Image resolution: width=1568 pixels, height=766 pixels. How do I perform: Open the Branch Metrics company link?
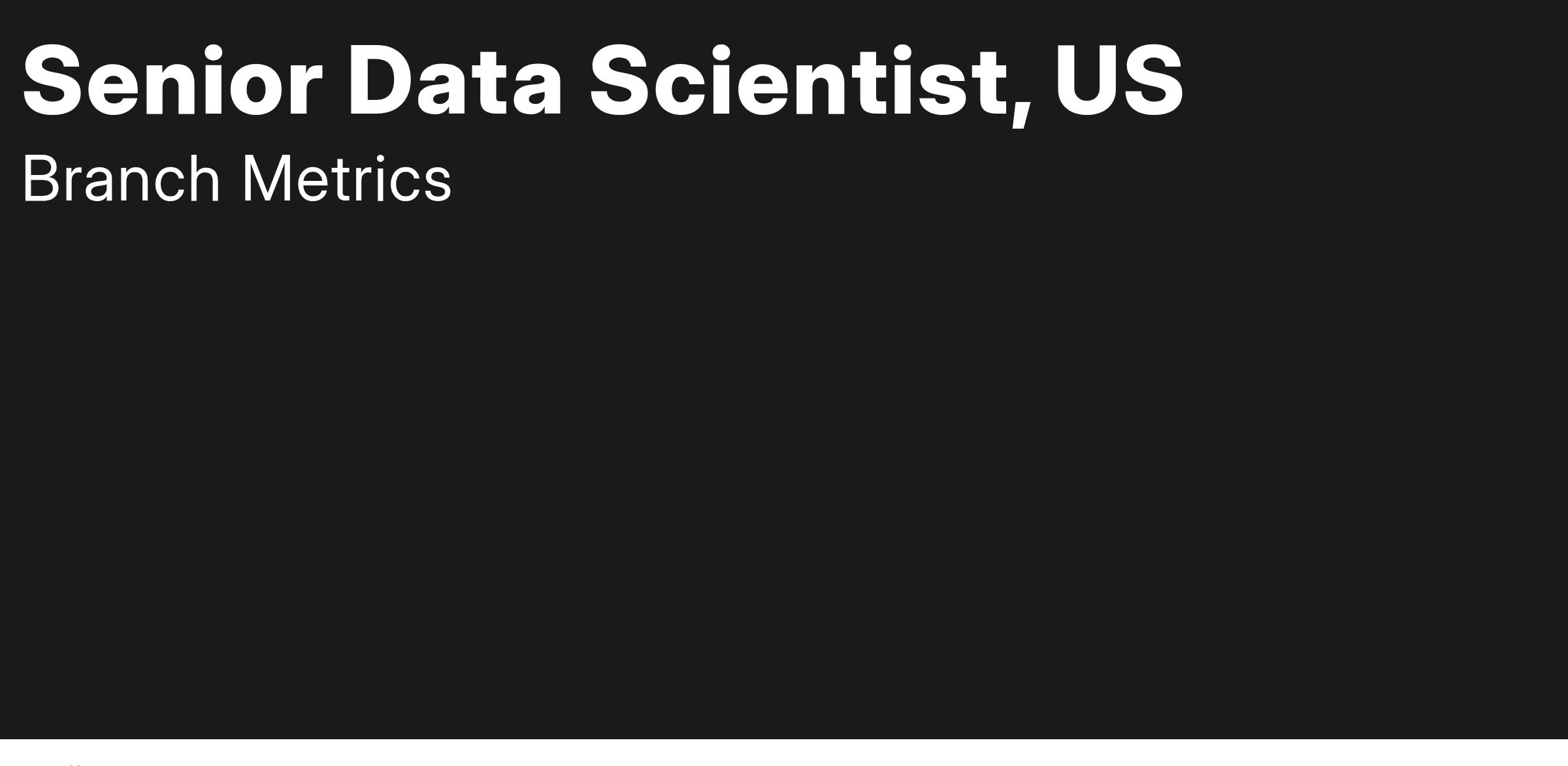[237, 179]
